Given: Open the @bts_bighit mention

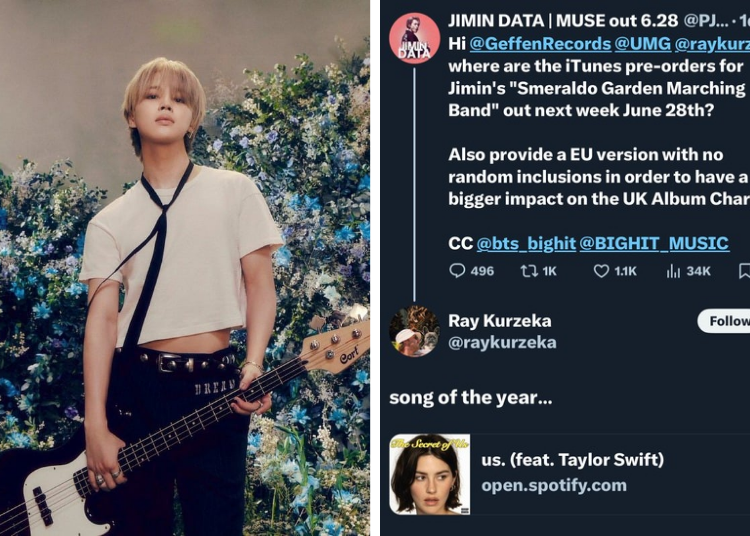Looking at the screenshot, I should point(526,243).
